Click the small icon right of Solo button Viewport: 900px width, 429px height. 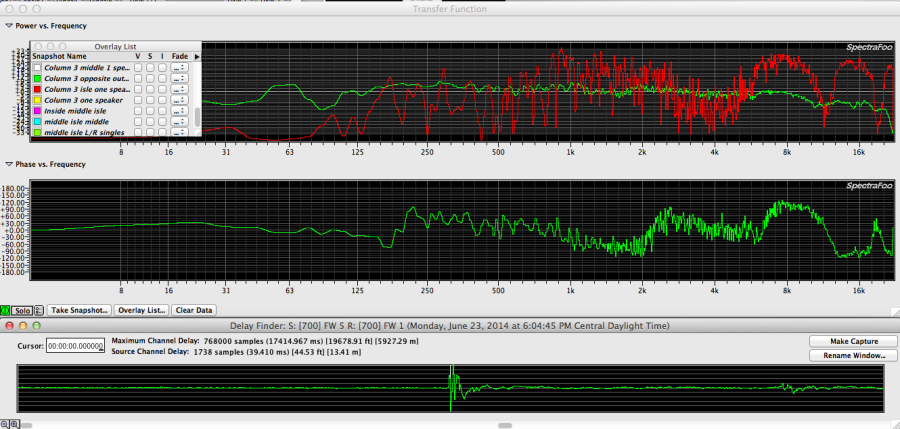pos(39,311)
